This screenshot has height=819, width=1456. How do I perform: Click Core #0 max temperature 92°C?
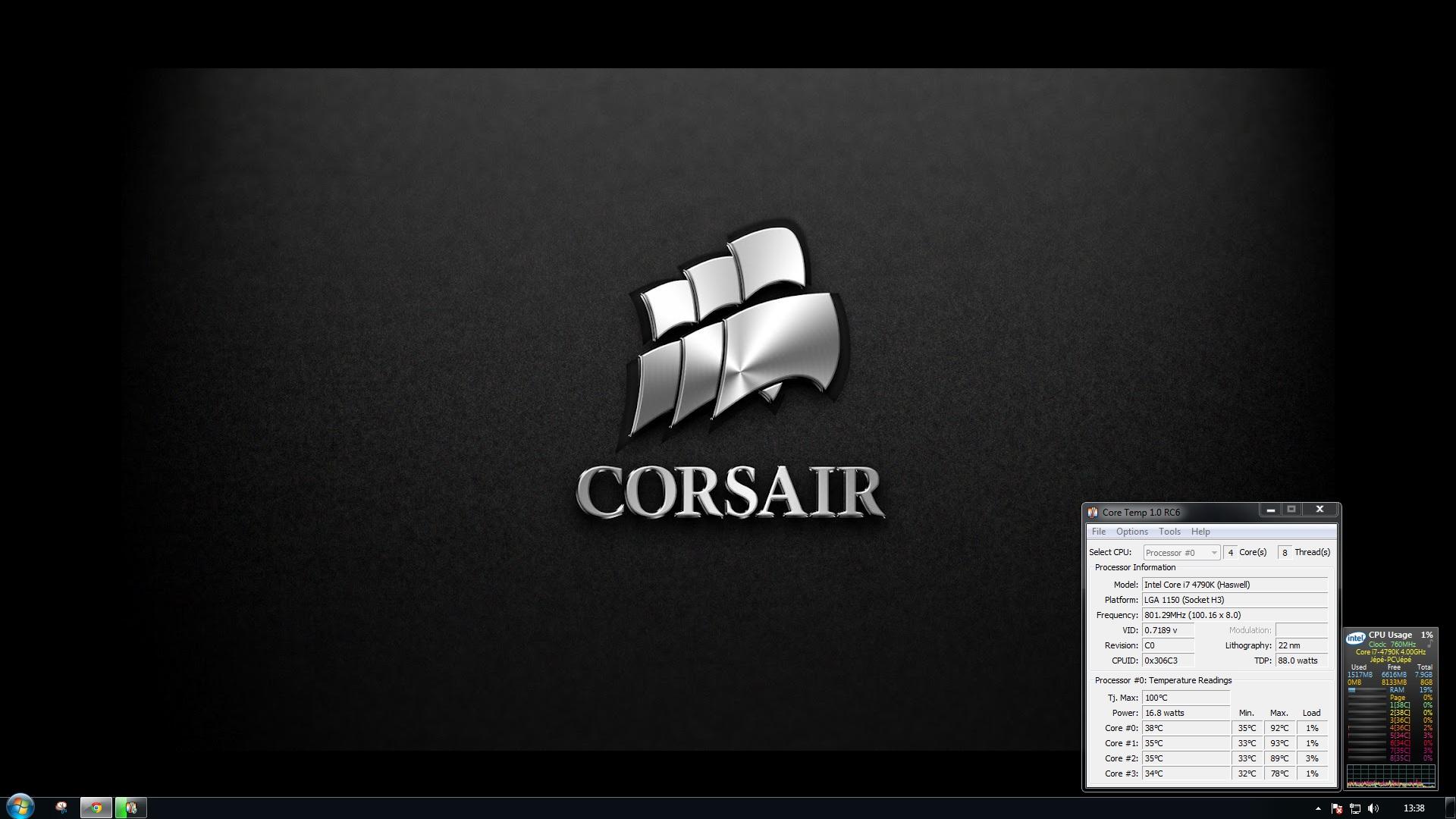coord(1279,728)
